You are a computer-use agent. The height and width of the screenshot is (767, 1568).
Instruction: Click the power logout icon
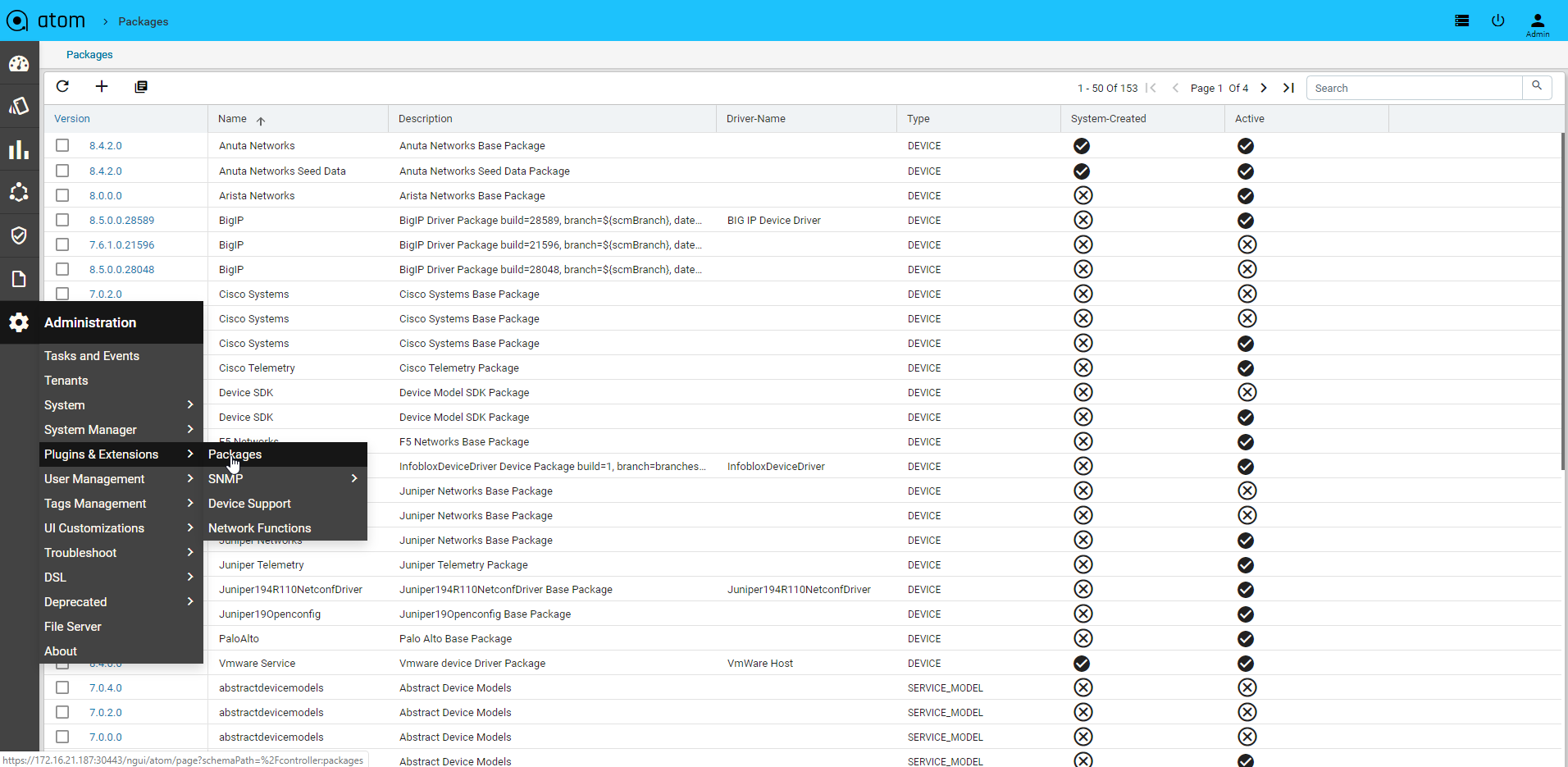point(1498,21)
